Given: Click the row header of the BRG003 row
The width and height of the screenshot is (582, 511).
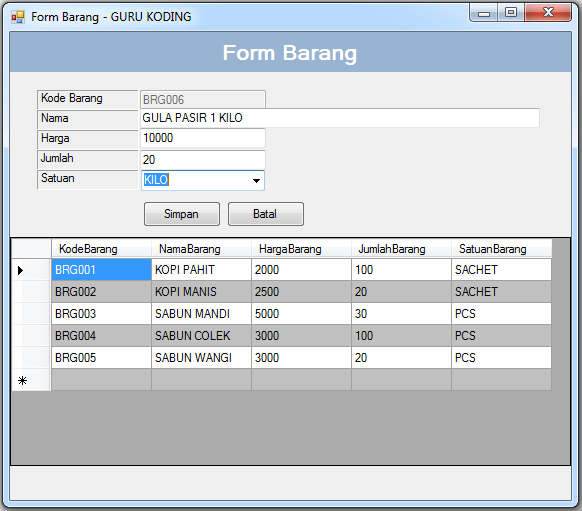Looking at the screenshot, I should coord(31,314).
